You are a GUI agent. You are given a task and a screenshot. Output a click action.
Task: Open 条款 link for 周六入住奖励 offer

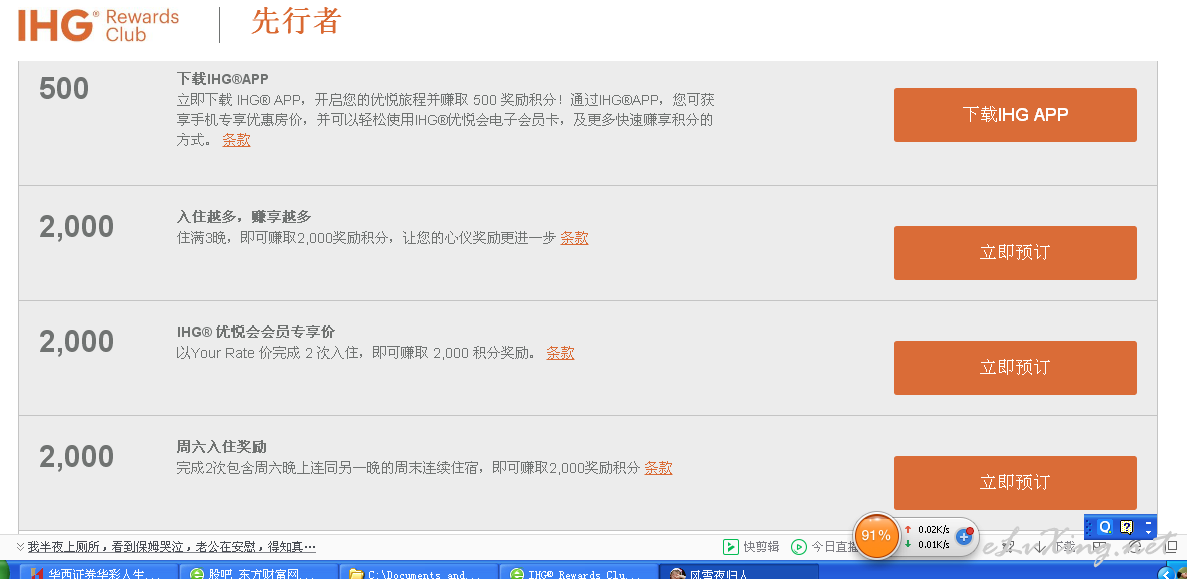[658, 468]
